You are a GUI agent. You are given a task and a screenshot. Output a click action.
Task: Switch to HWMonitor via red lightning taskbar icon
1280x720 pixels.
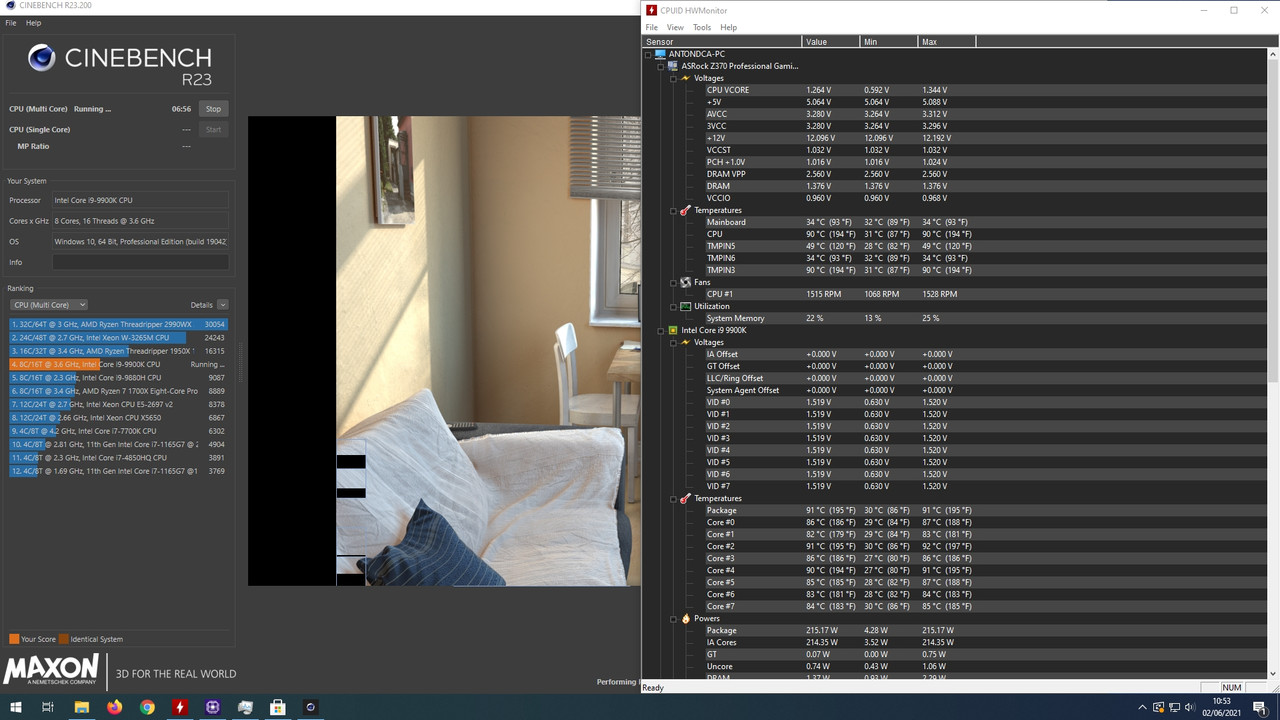(x=180, y=707)
